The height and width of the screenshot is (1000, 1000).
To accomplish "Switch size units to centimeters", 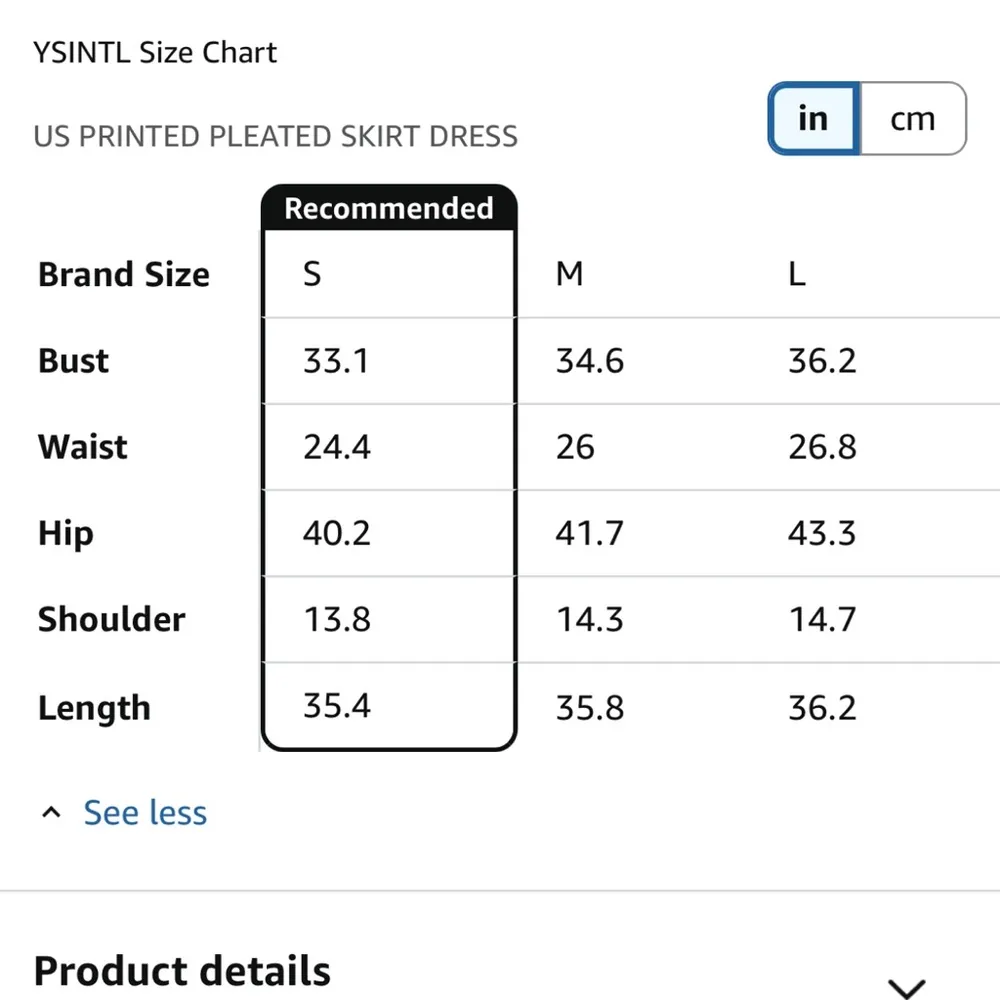I will click(912, 119).
